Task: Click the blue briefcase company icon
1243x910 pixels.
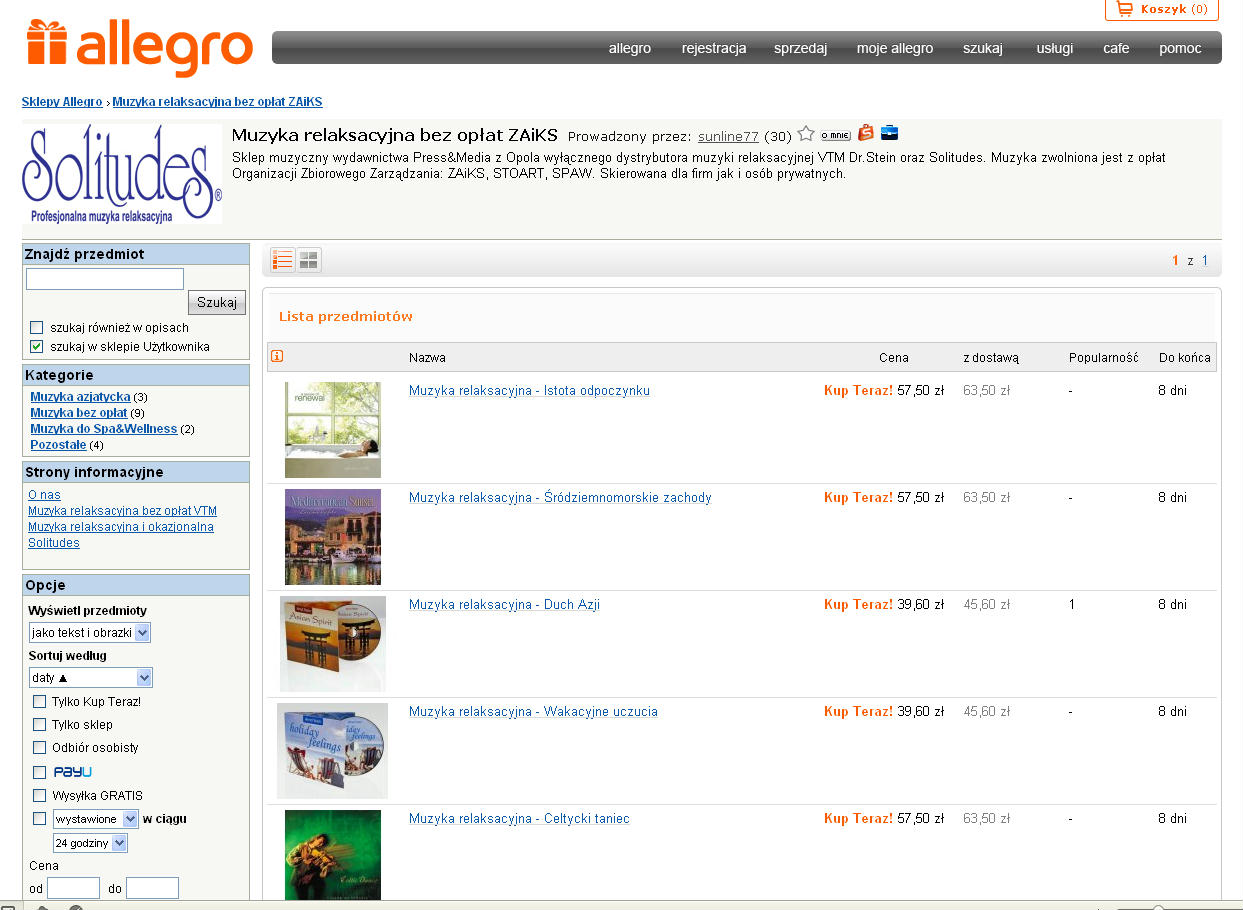Action: pyautogui.click(x=889, y=133)
